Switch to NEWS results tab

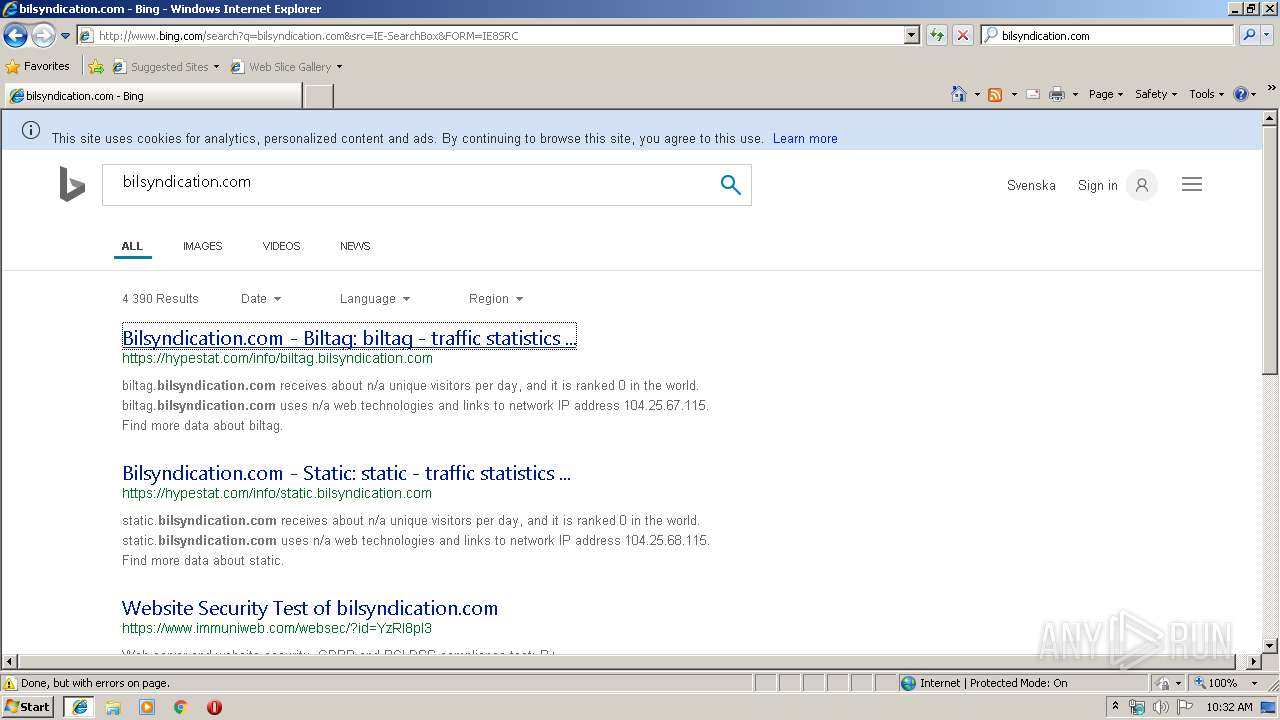[x=355, y=246]
